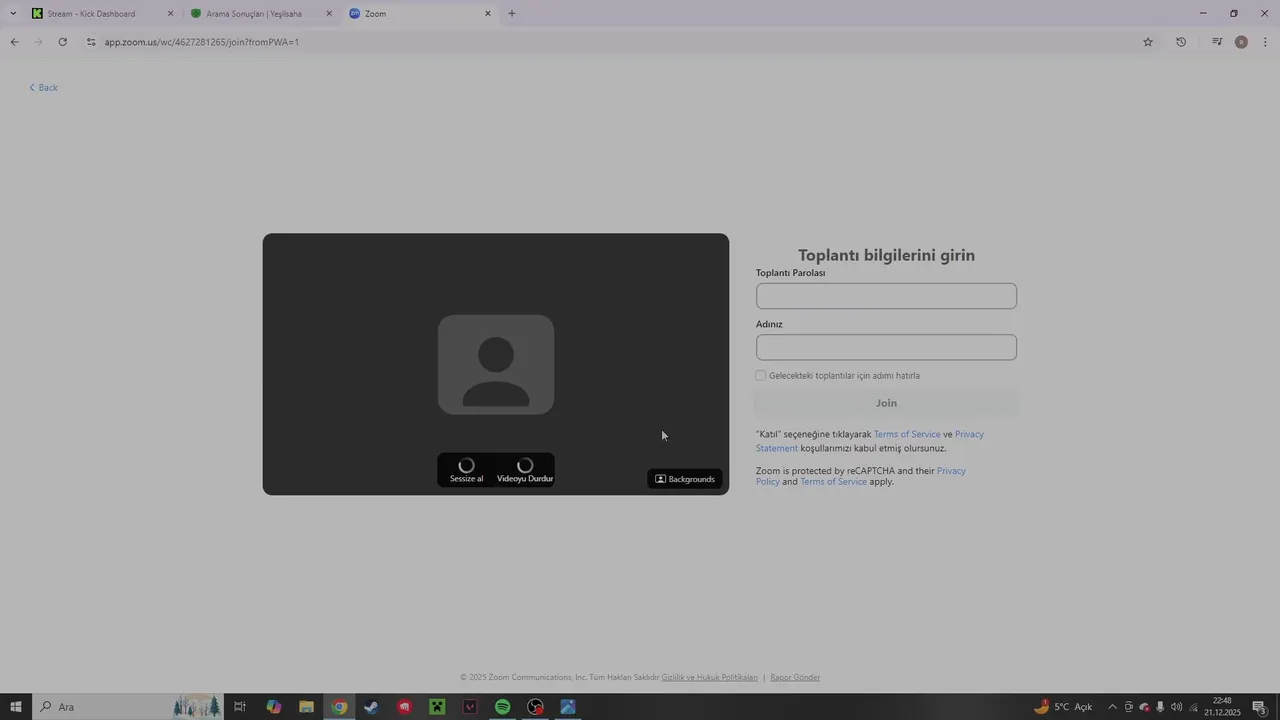Open the Chrome profile avatar

[1241, 42]
